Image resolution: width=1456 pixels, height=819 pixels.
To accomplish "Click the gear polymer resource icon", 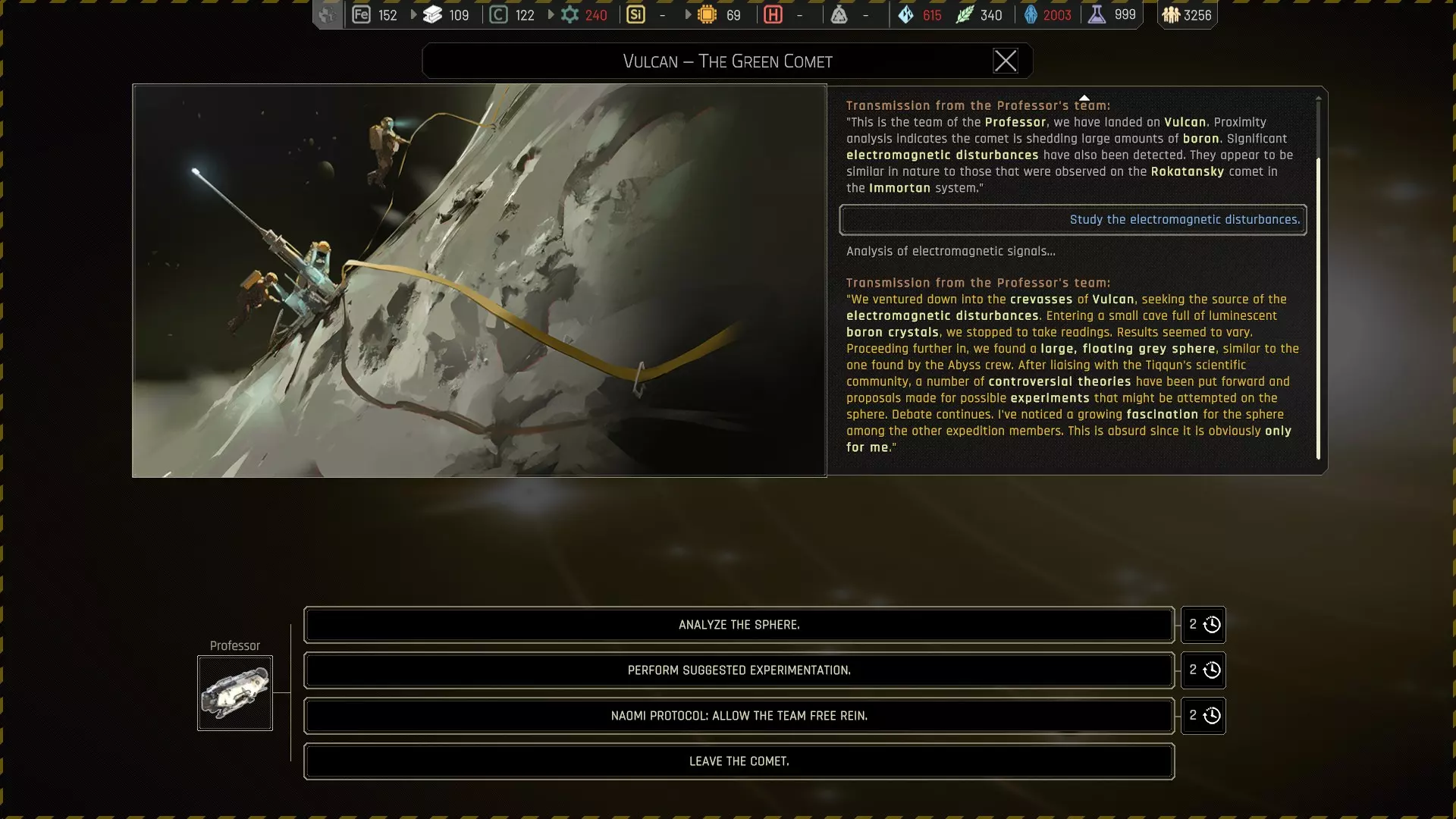I will pos(570,14).
